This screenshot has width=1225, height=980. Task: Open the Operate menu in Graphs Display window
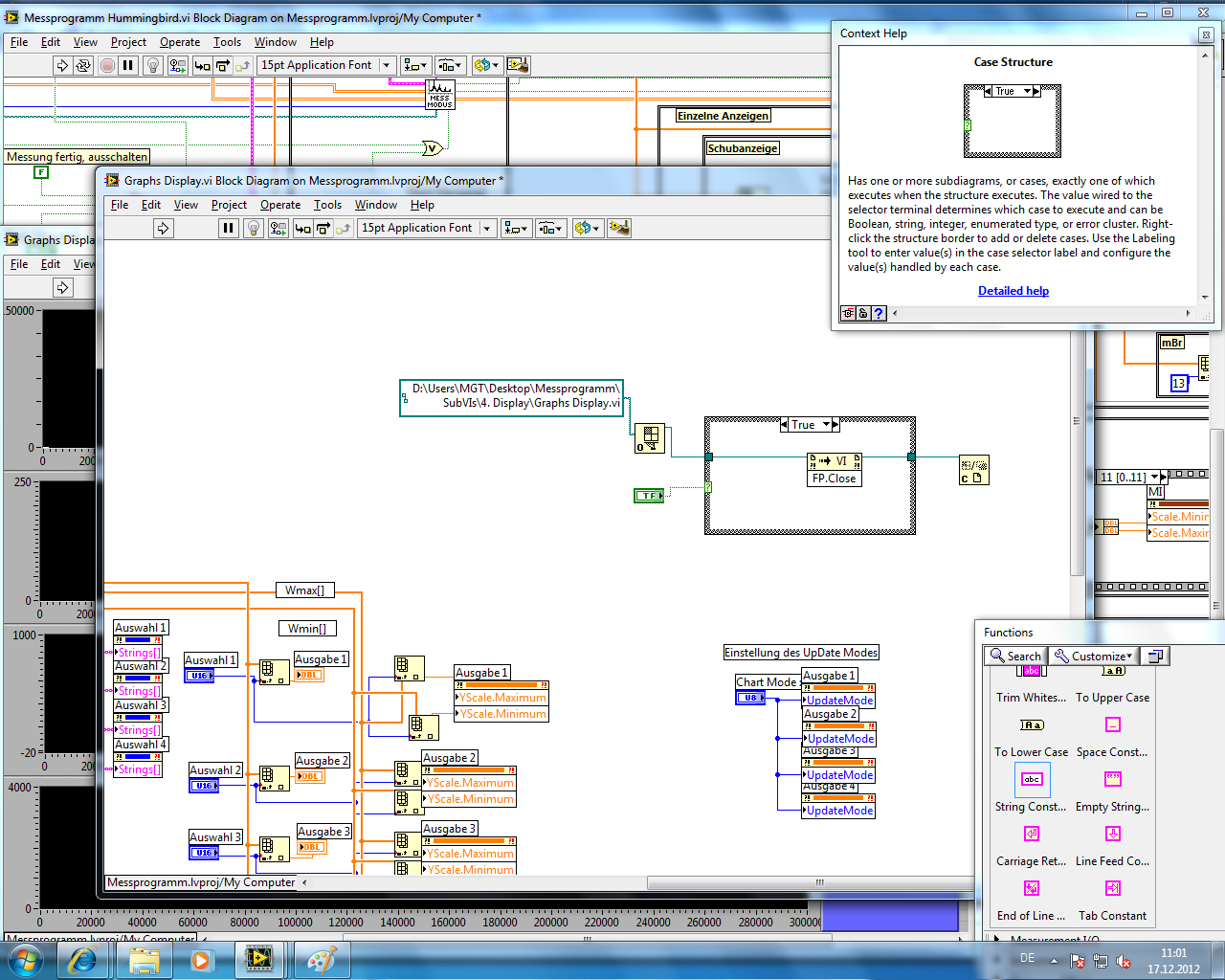point(279,205)
